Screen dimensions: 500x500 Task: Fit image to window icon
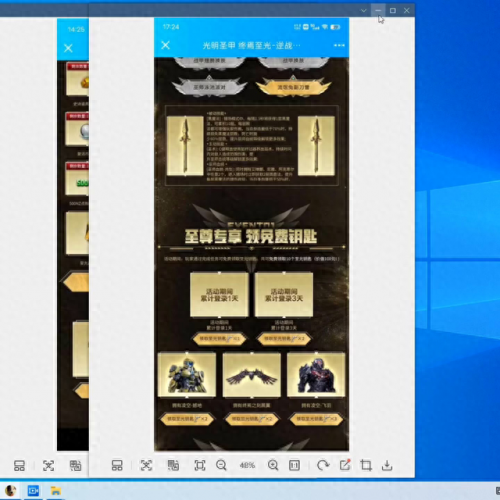click(200, 465)
